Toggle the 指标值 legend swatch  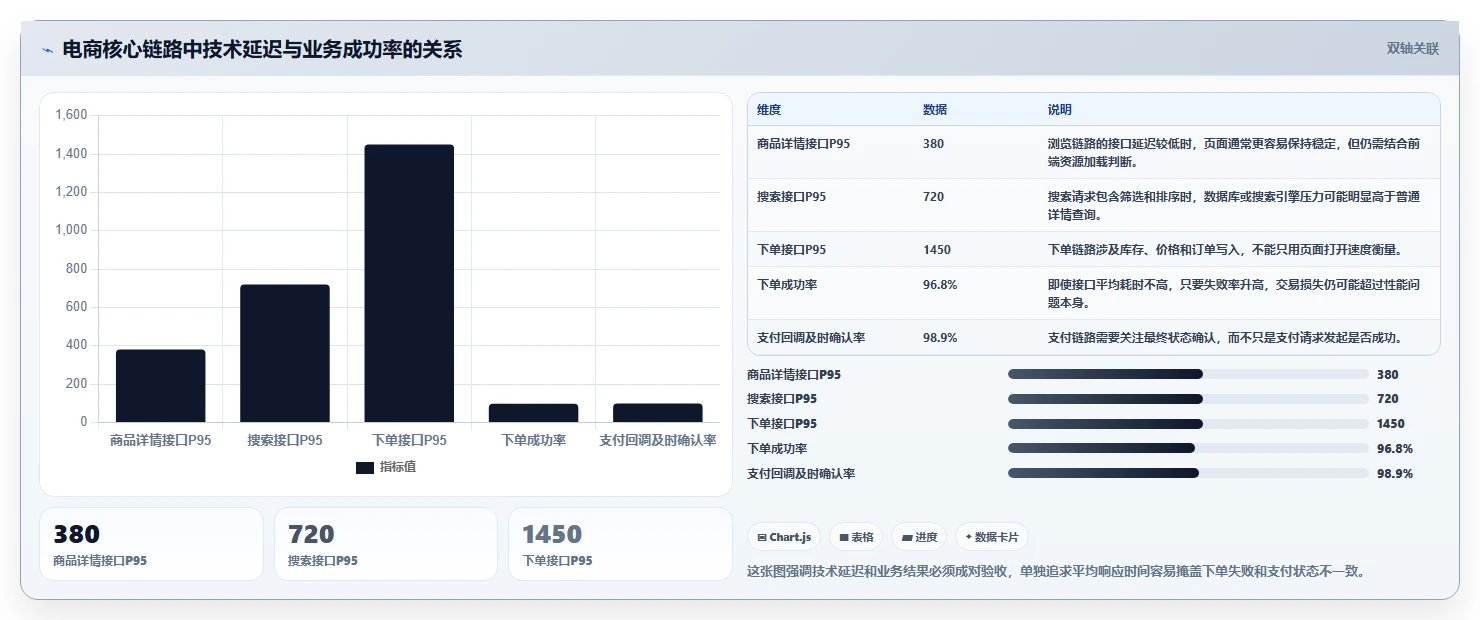[x=365, y=467]
